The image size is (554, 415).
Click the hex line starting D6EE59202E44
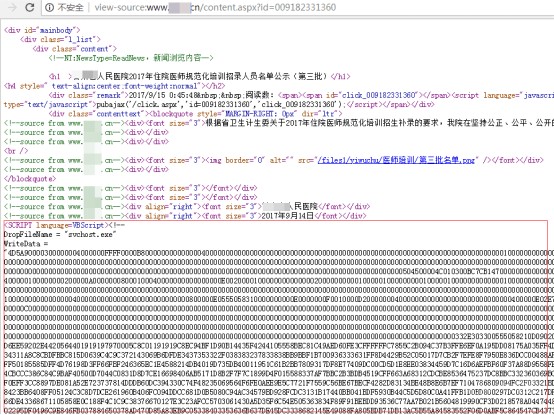click(x=279, y=346)
